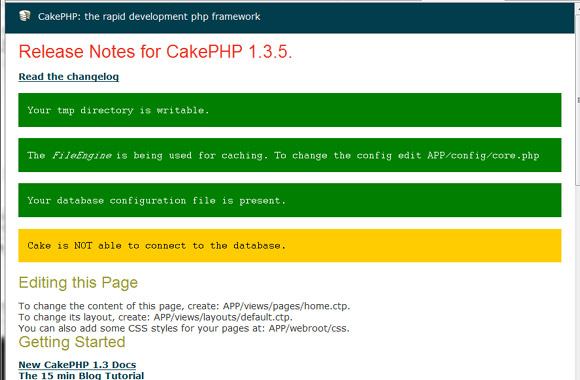Select the tmp directory is writable message
580x380 pixels.
click(x=290, y=110)
